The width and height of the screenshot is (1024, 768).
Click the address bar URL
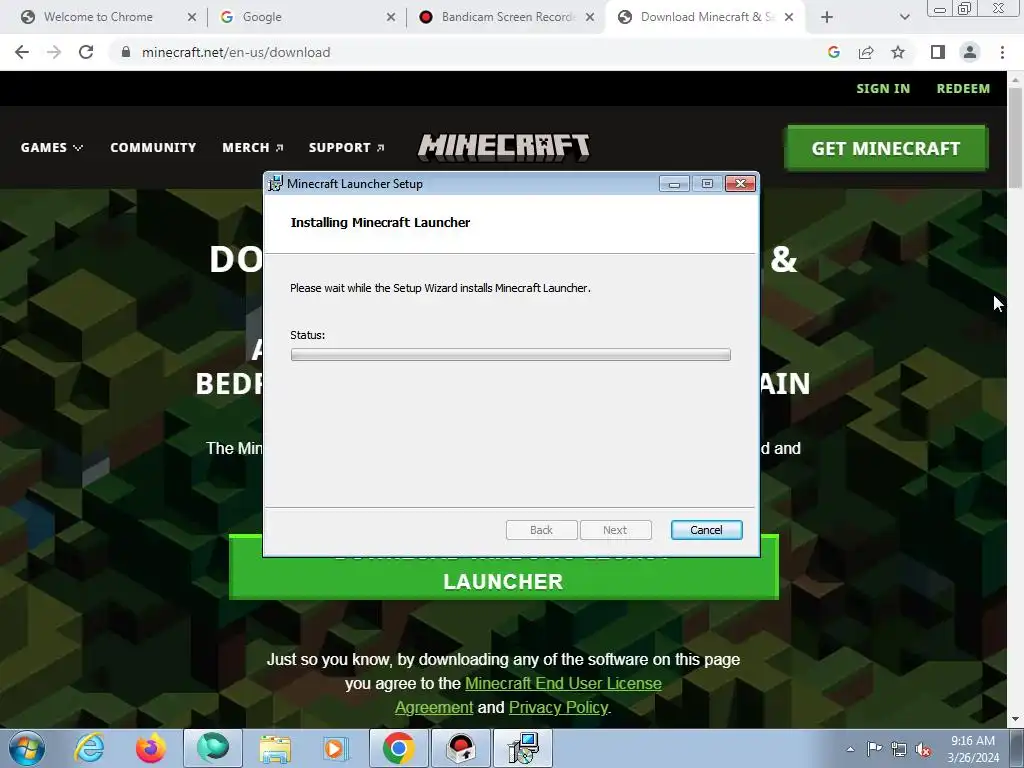[236, 52]
